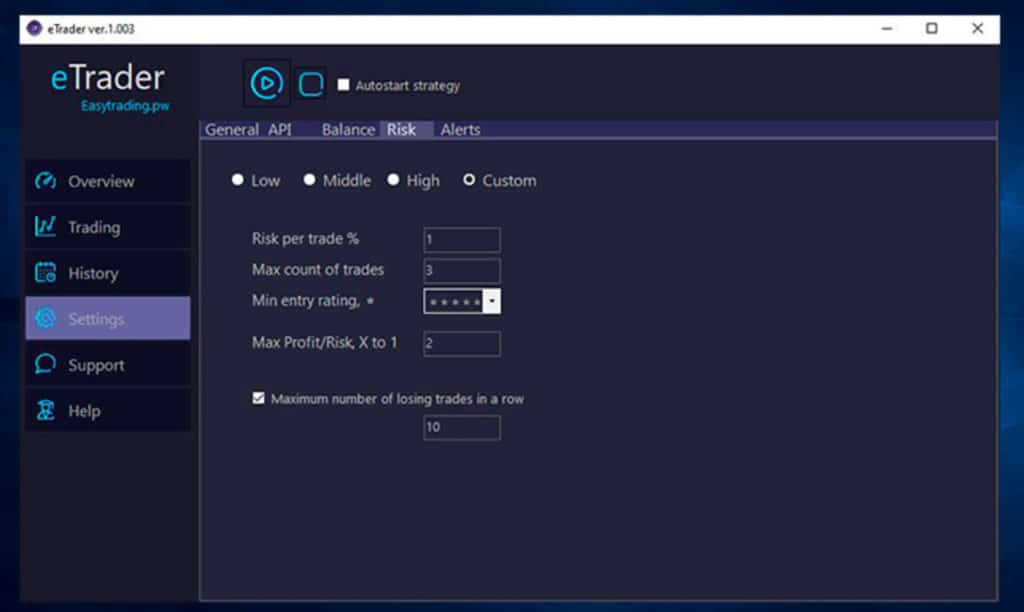Open History via its calendar icon
The width and height of the screenshot is (1024, 612).
[45, 273]
